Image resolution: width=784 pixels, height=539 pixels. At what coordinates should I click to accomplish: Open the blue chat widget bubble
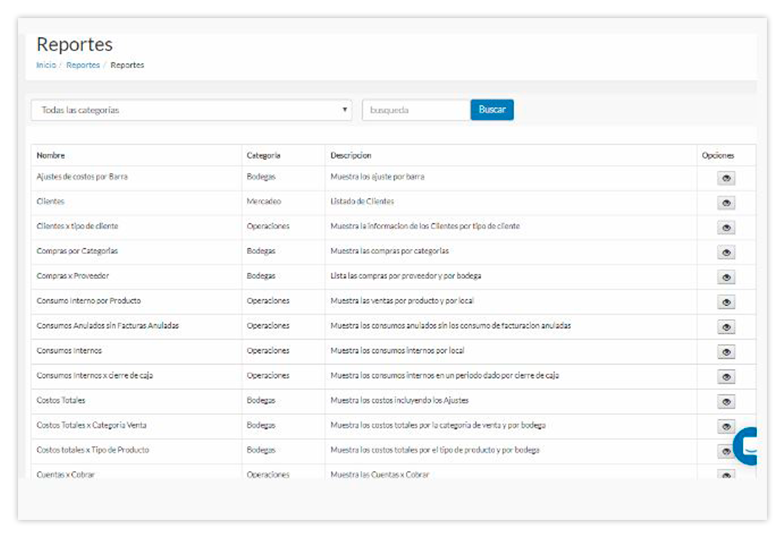[x=747, y=446]
